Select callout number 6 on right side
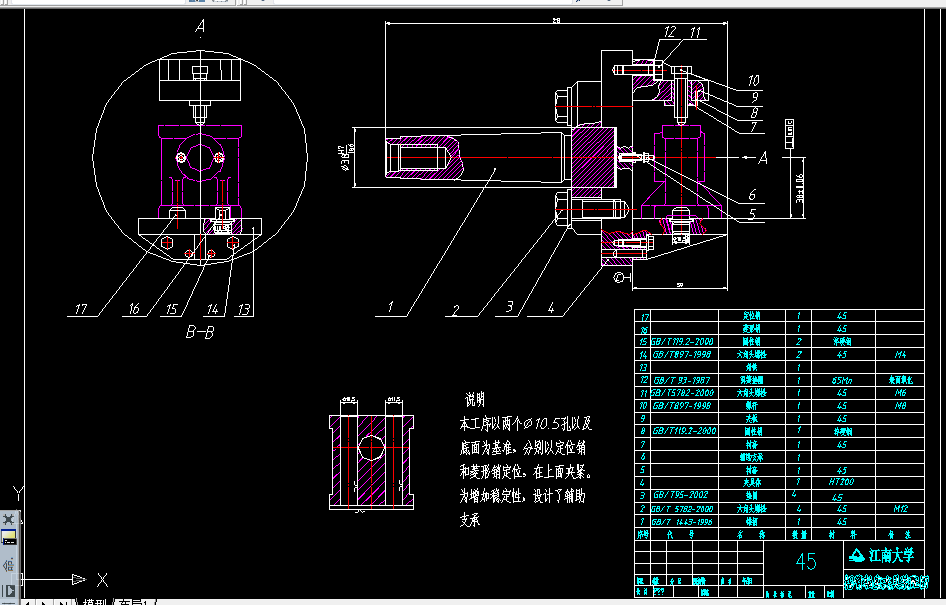 coord(752,195)
